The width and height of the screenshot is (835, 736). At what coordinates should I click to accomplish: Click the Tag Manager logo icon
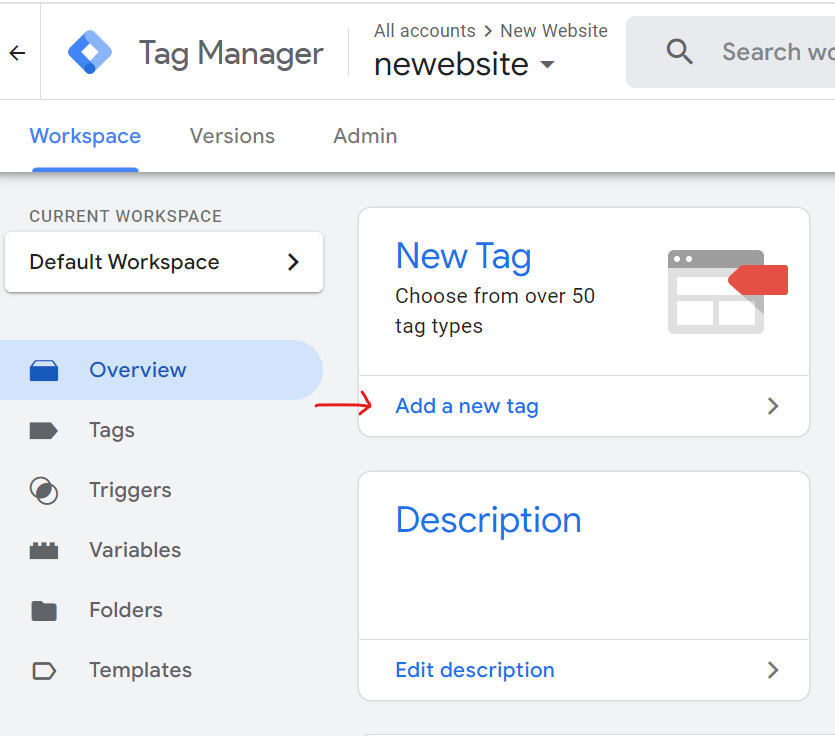click(x=90, y=52)
